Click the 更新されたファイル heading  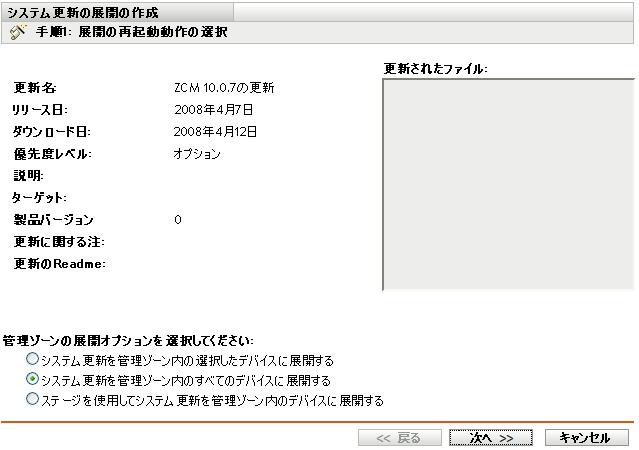pos(436,68)
